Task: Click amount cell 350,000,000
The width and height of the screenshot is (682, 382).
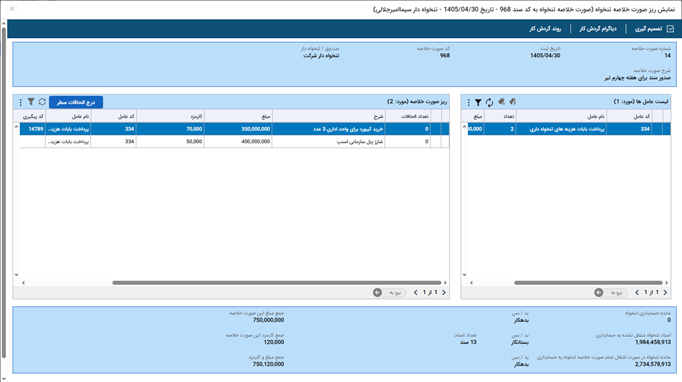Action: point(238,129)
